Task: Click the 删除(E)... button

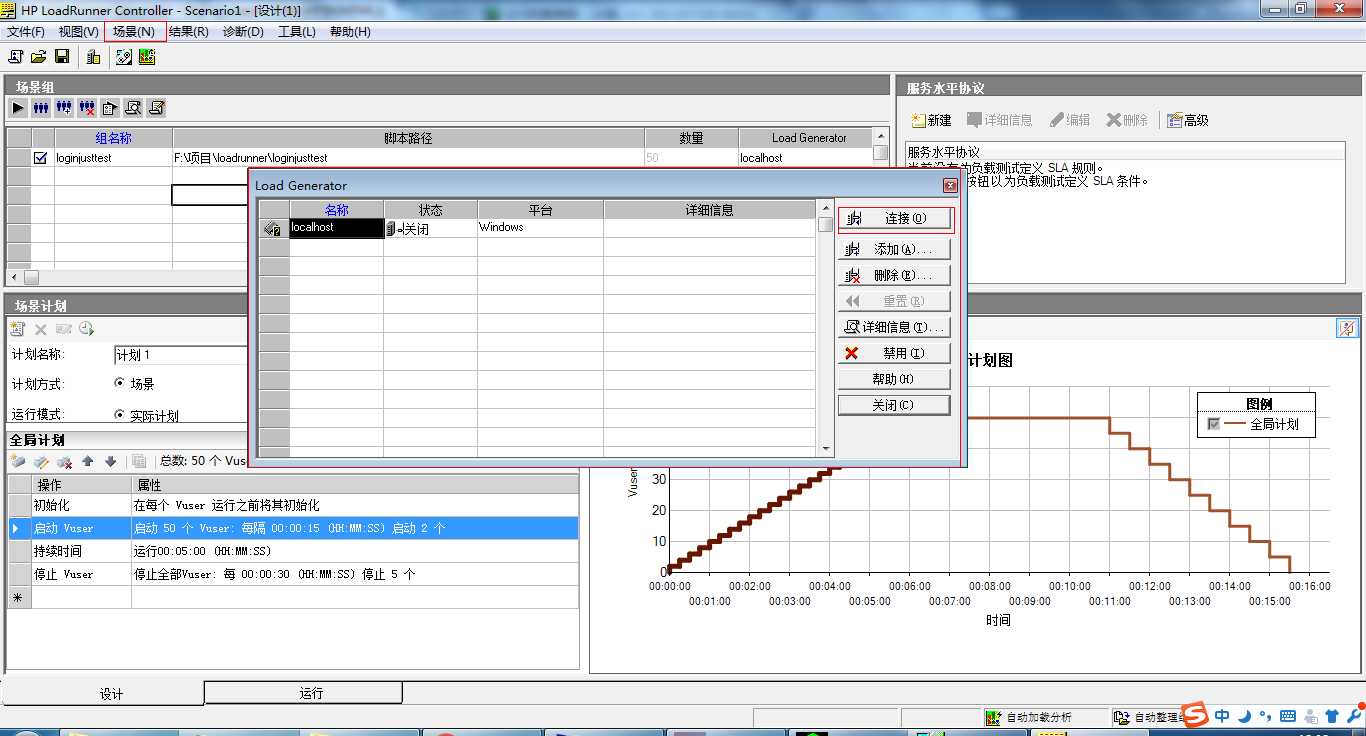Action: [894, 275]
